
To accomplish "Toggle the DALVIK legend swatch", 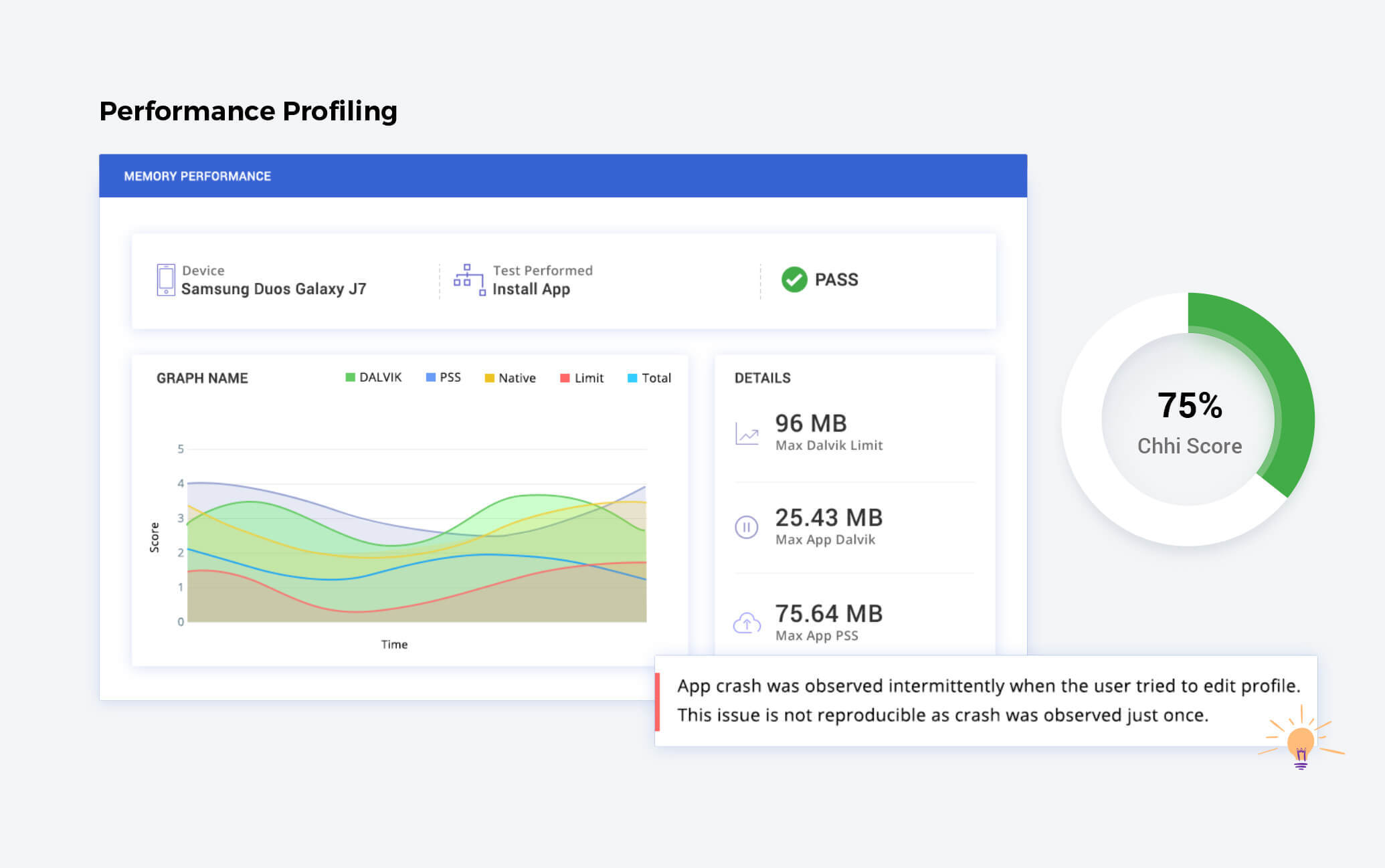I will coord(350,377).
